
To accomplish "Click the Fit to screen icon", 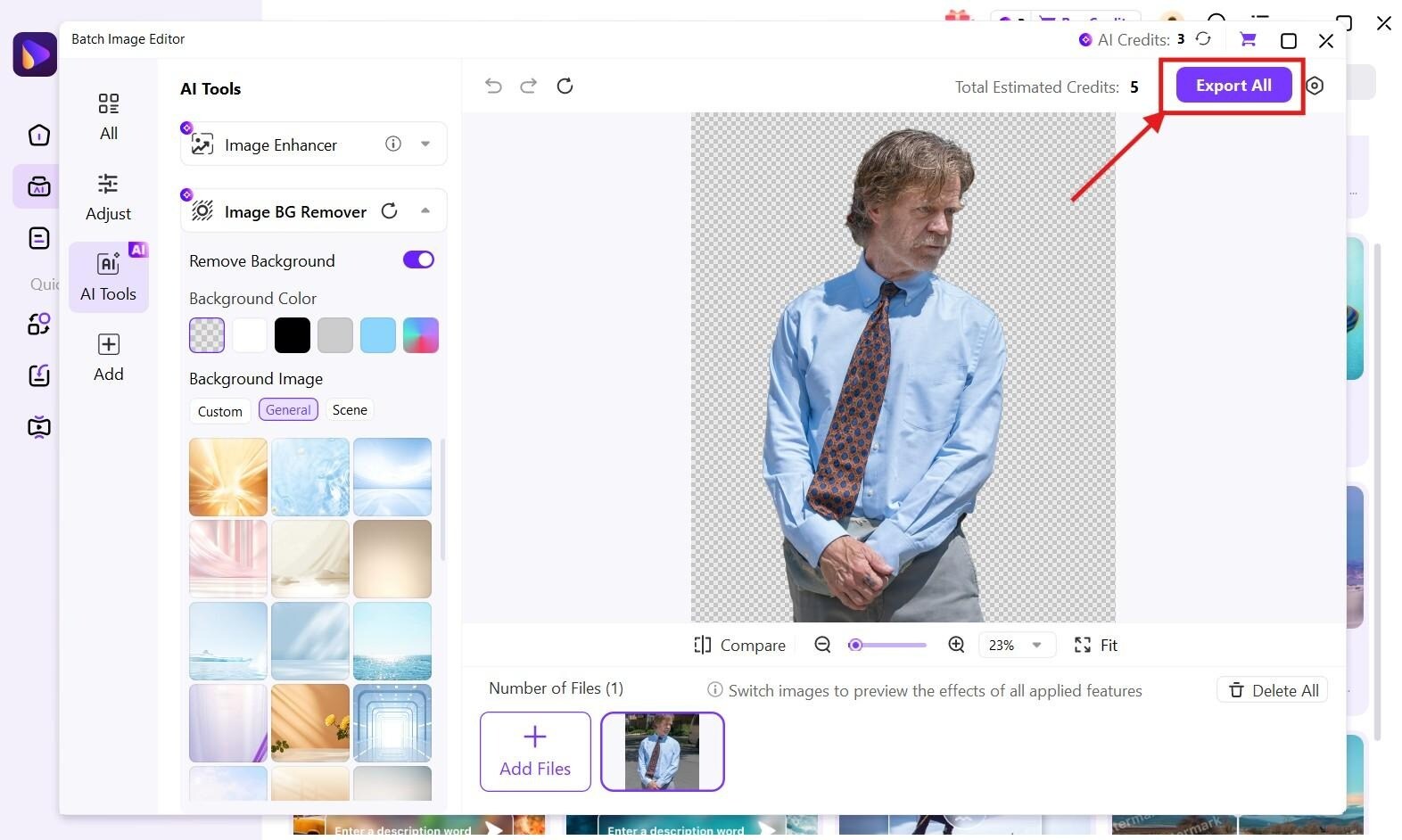I will (x=1083, y=645).
